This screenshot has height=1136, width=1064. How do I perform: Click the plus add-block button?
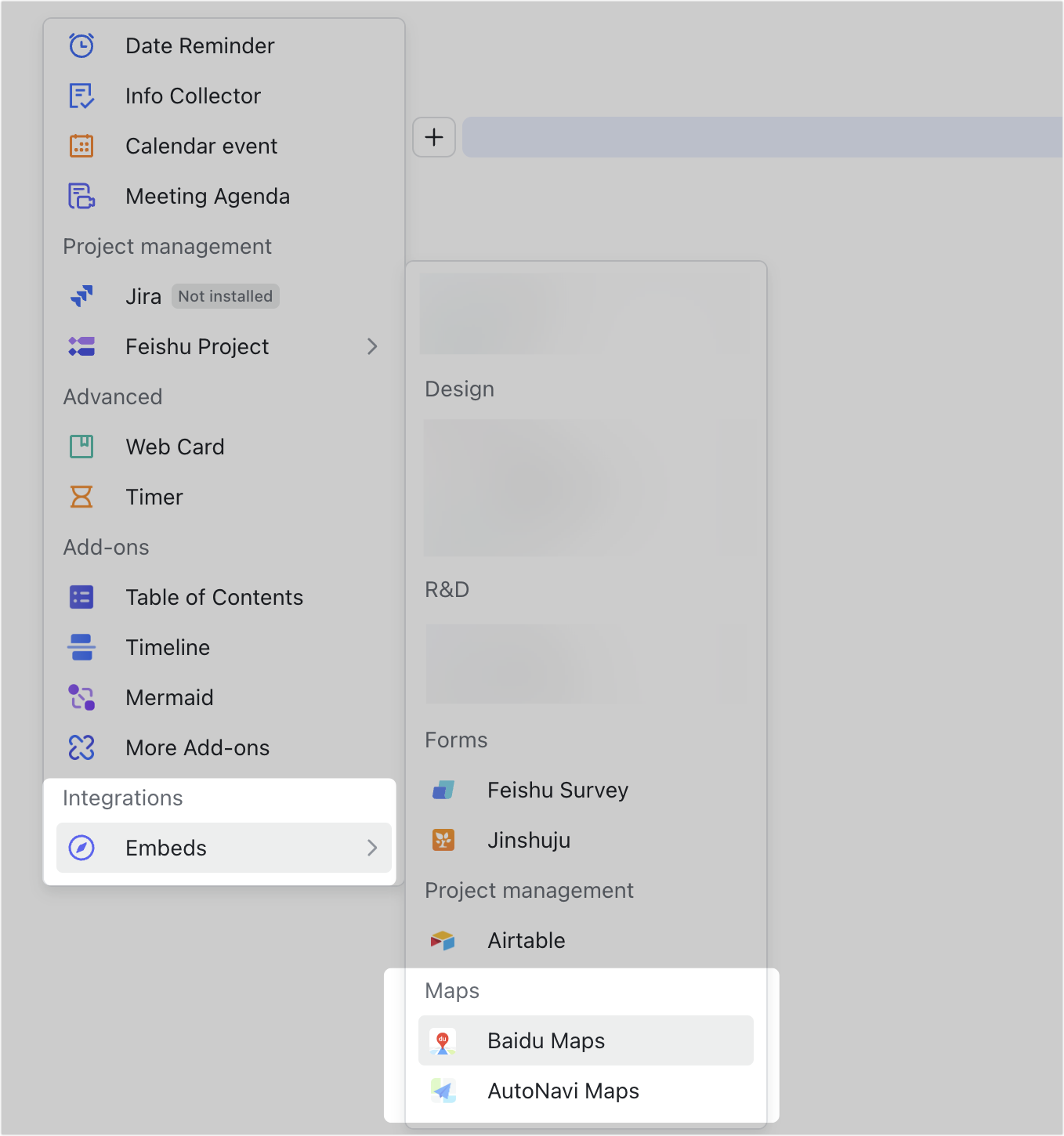click(x=434, y=137)
